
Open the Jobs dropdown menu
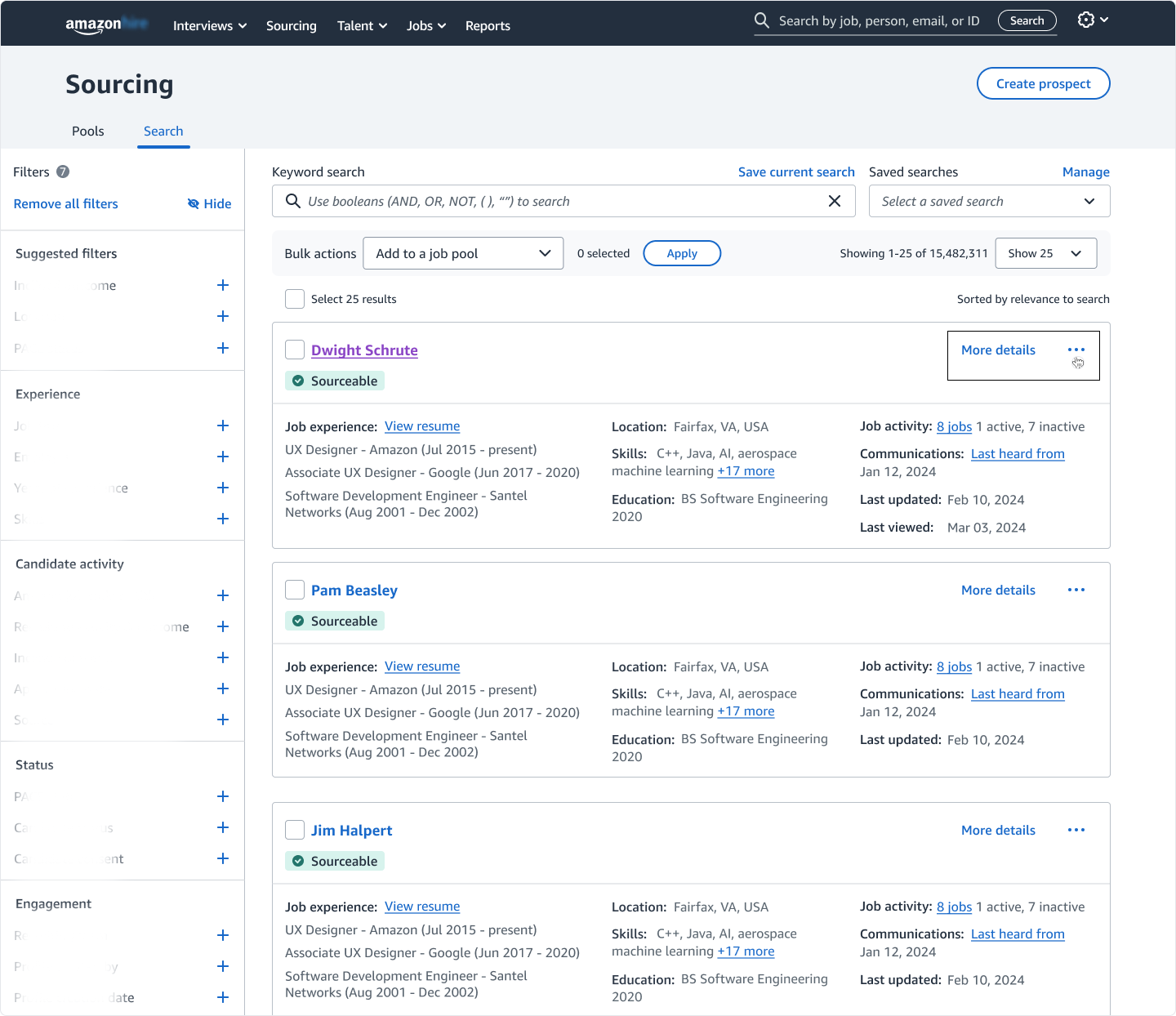coord(426,25)
